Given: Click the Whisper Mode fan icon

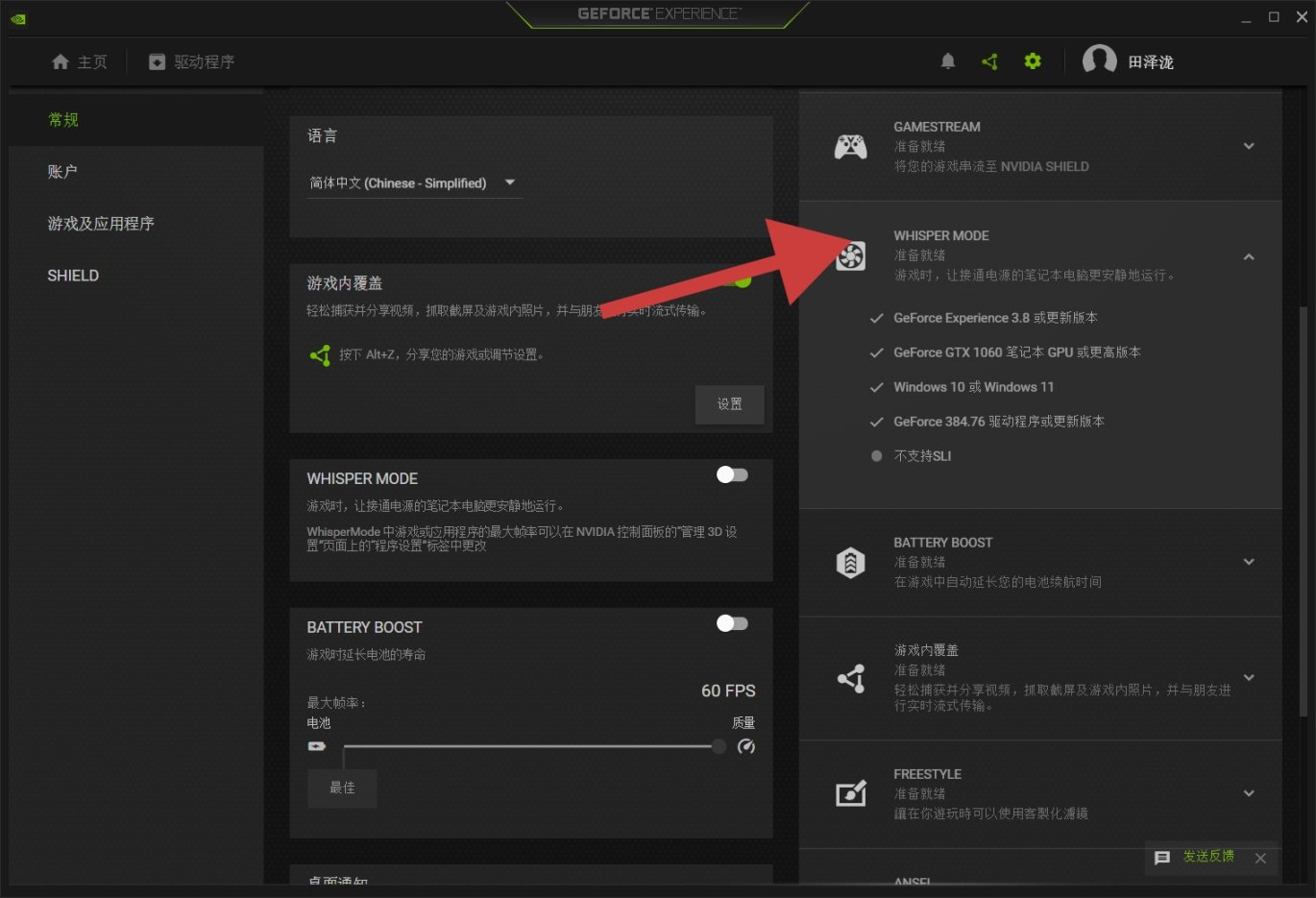Looking at the screenshot, I should coord(850,255).
